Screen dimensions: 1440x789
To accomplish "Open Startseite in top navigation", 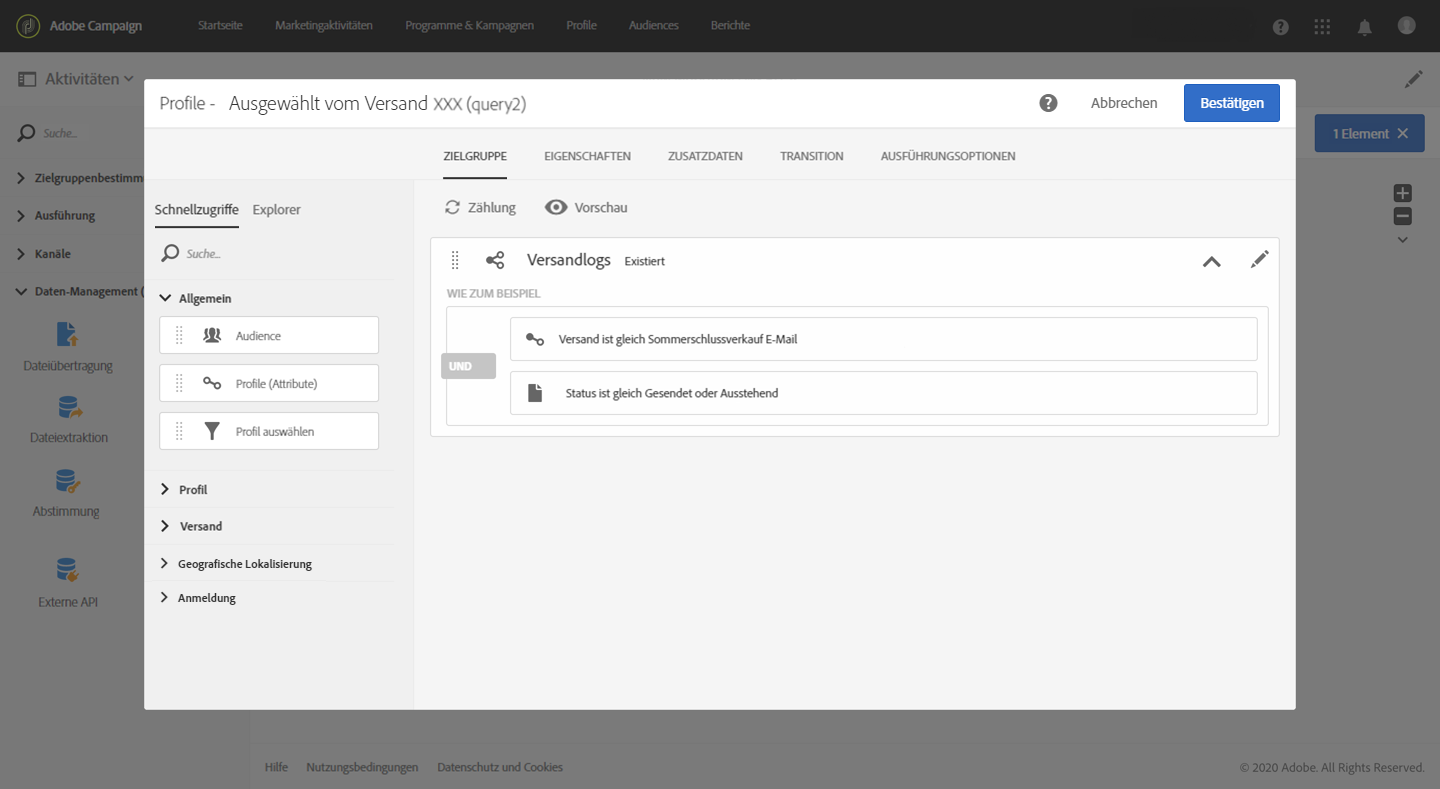I will point(220,25).
